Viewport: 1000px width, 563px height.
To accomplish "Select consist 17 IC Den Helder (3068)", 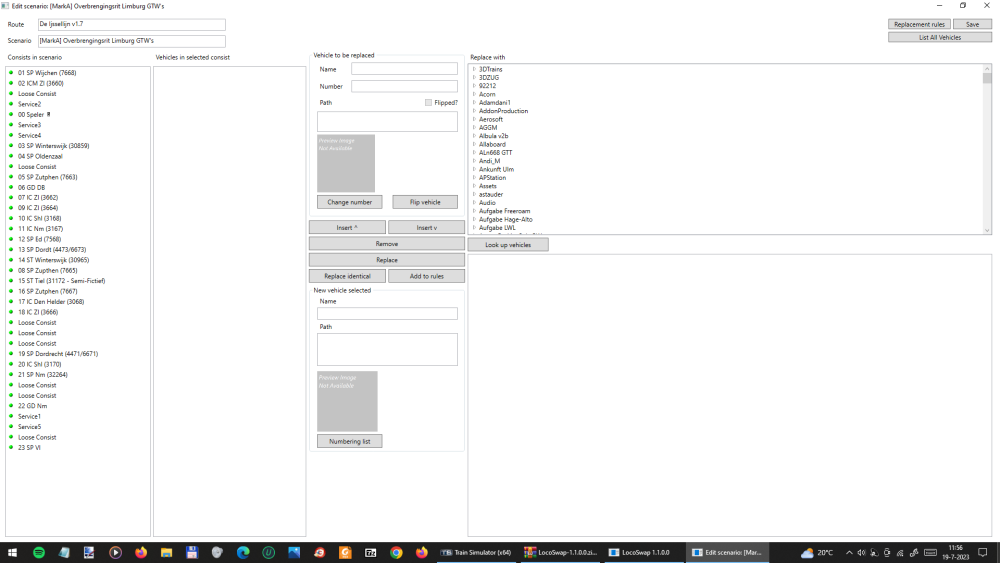I will click(51, 301).
